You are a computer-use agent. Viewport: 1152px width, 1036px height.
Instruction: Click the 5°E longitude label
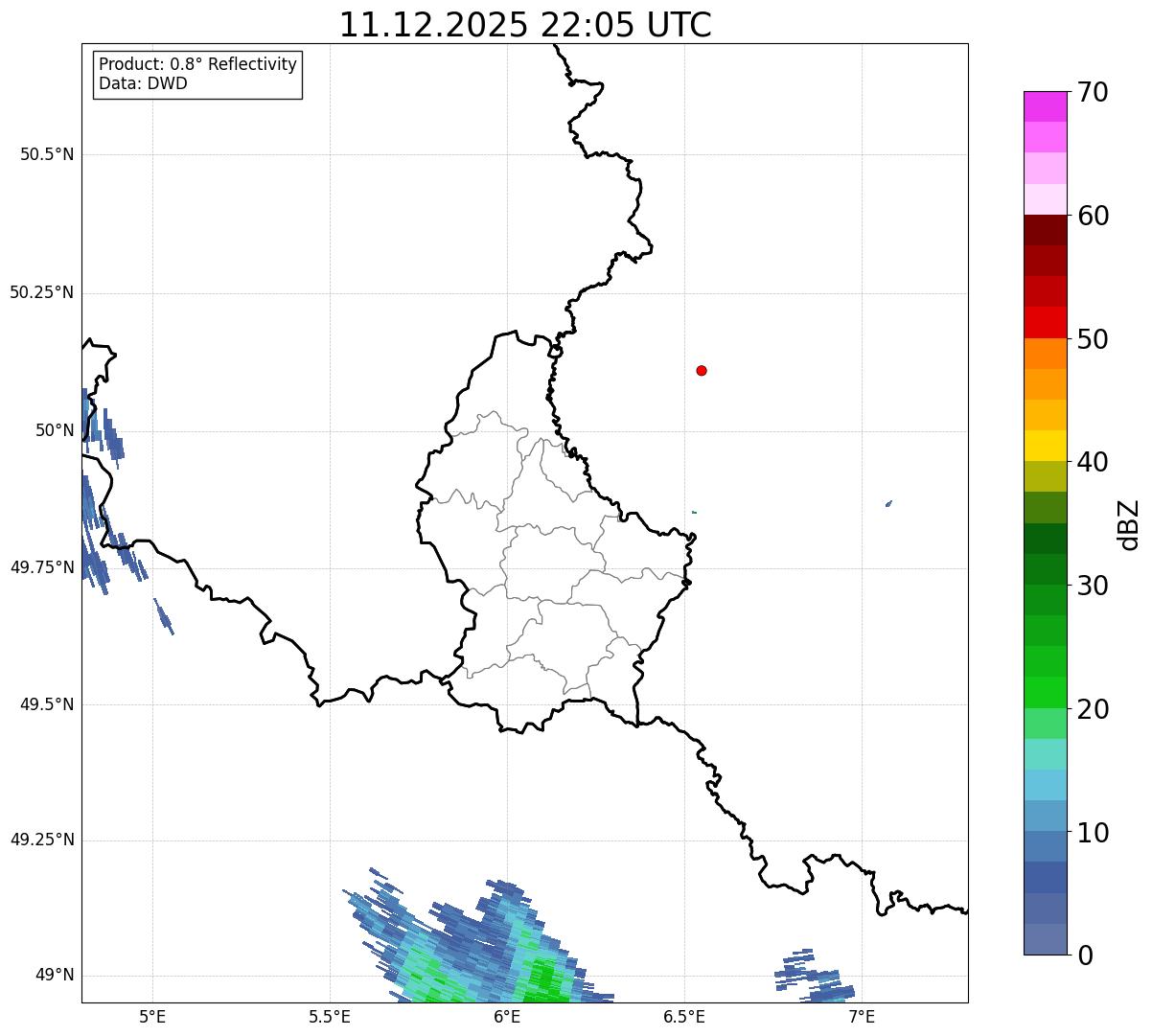(152, 1016)
